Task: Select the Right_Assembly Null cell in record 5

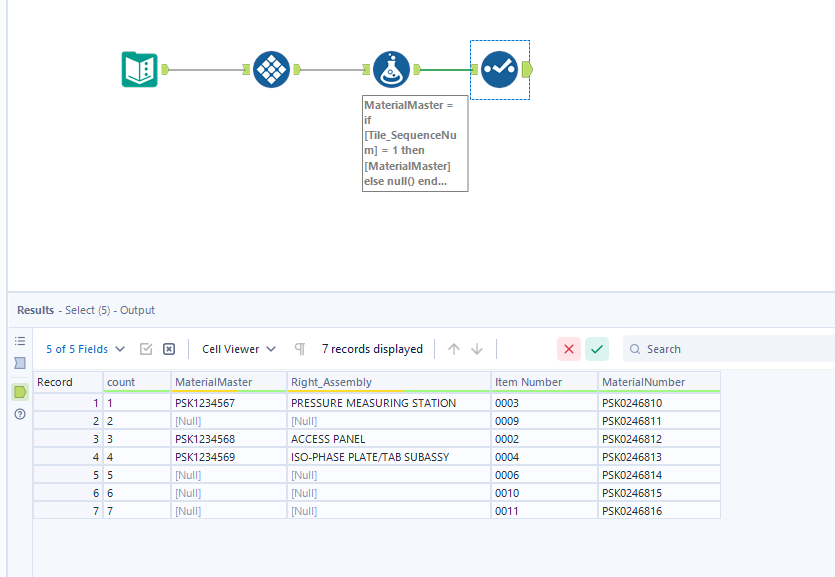Action: coord(389,475)
